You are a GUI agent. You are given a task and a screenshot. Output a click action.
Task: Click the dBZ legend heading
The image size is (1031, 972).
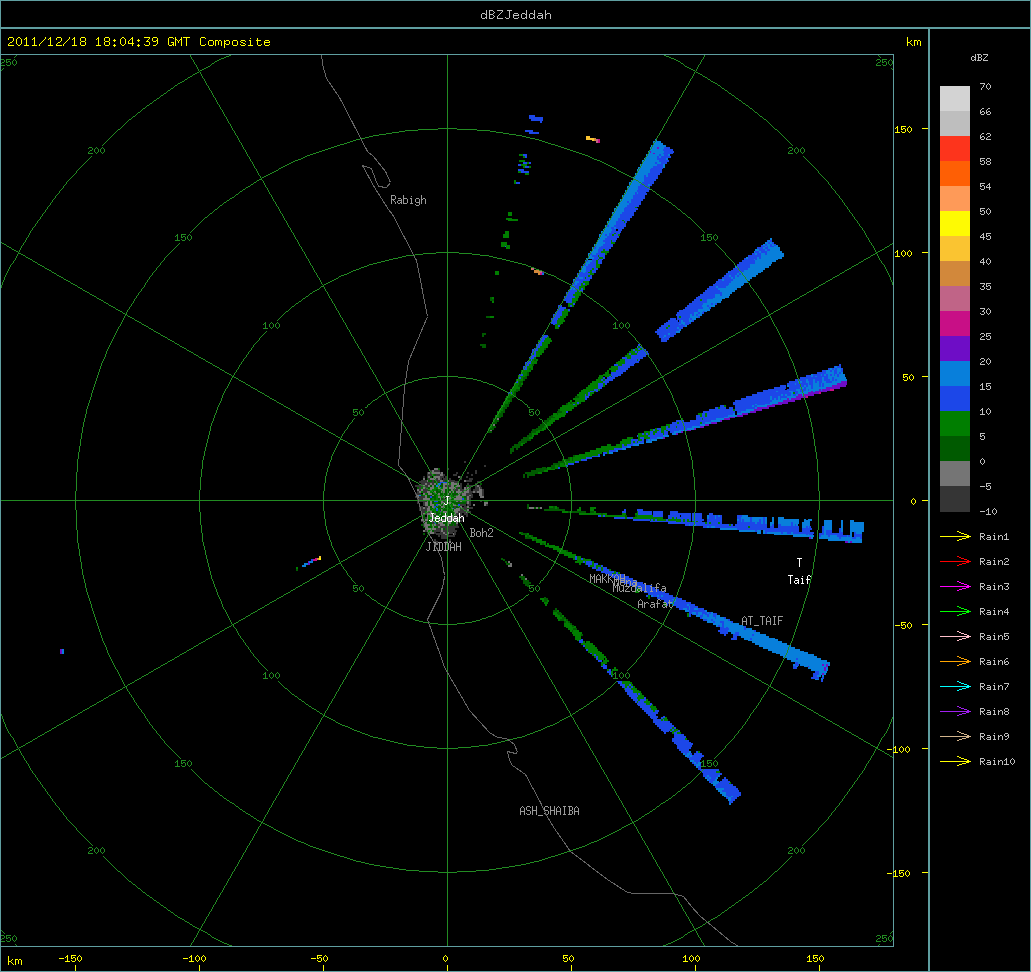(x=979, y=58)
